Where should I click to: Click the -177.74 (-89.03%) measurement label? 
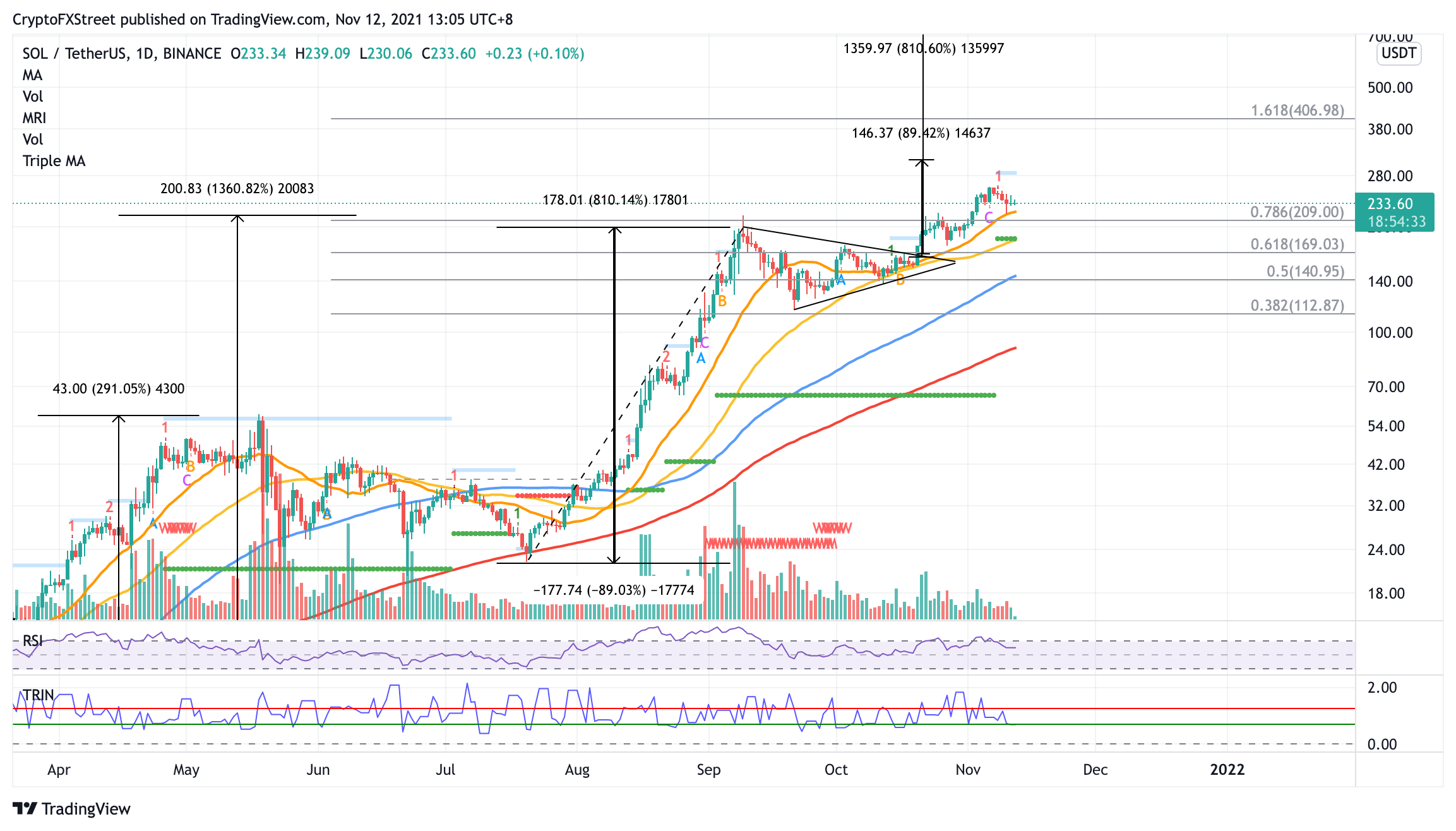coord(614,590)
